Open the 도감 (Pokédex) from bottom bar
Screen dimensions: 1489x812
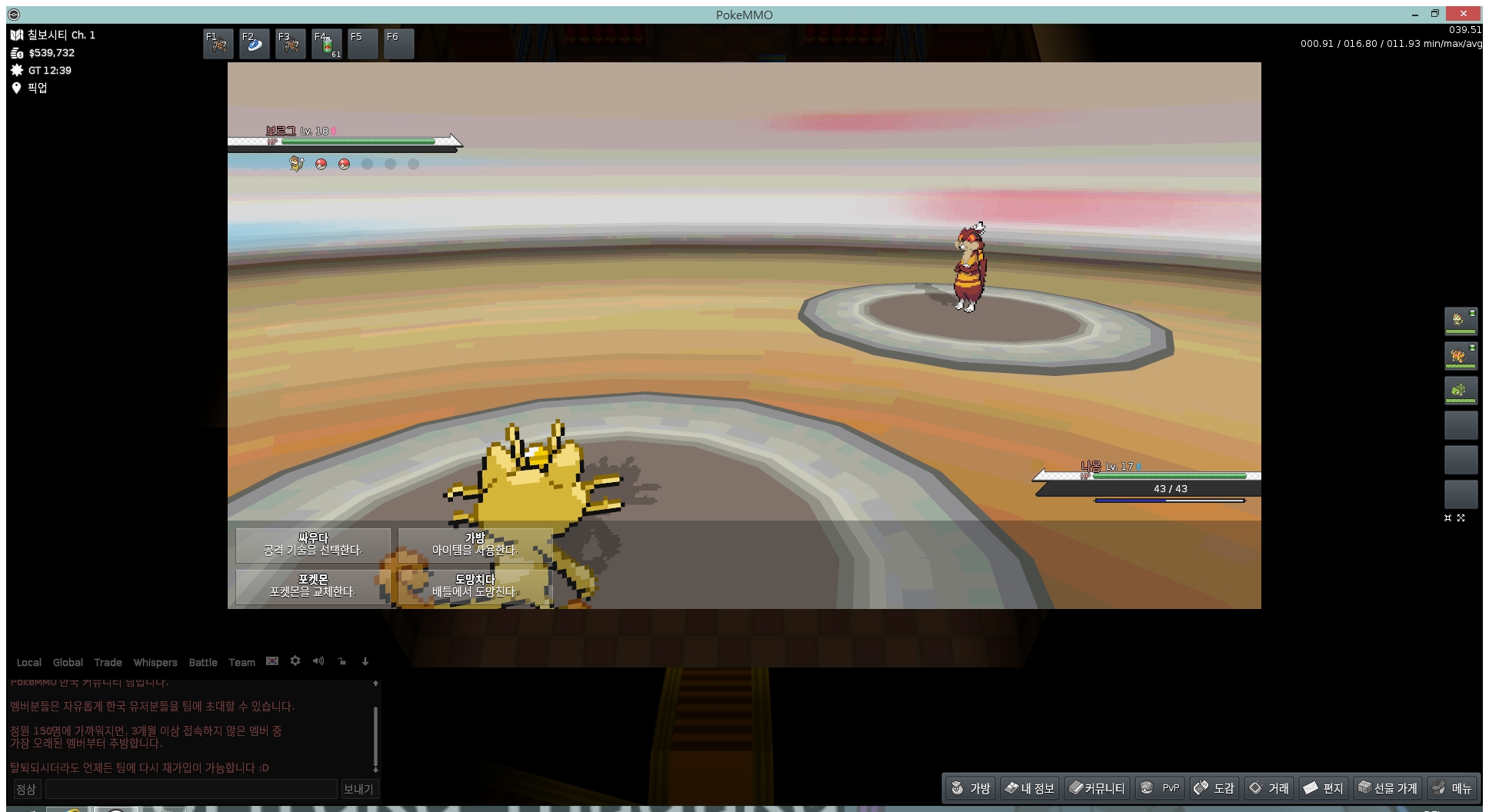pos(1214,788)
